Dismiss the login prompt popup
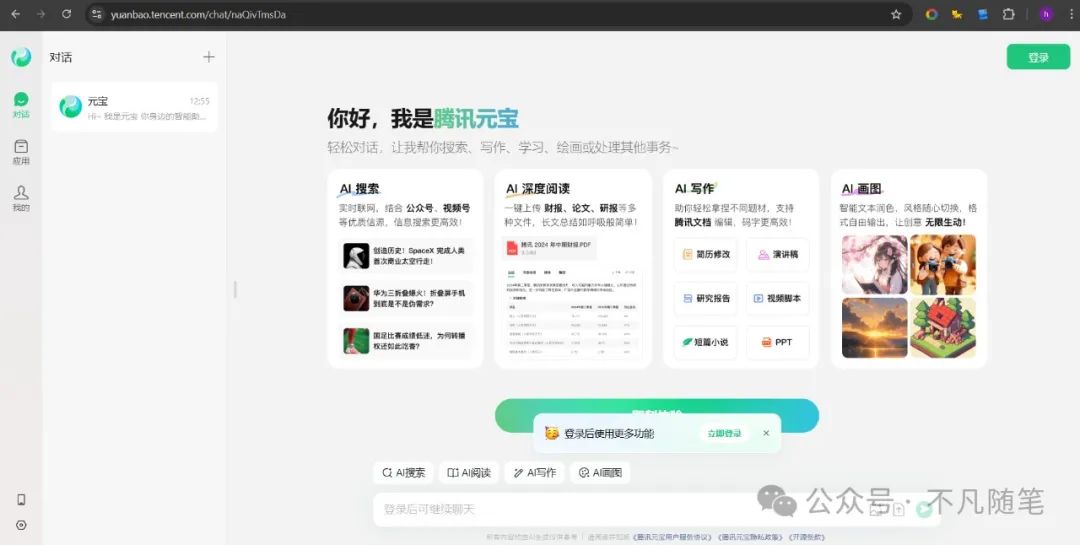The width and height of the screenshot is (1080, 545). pos(766,433)
